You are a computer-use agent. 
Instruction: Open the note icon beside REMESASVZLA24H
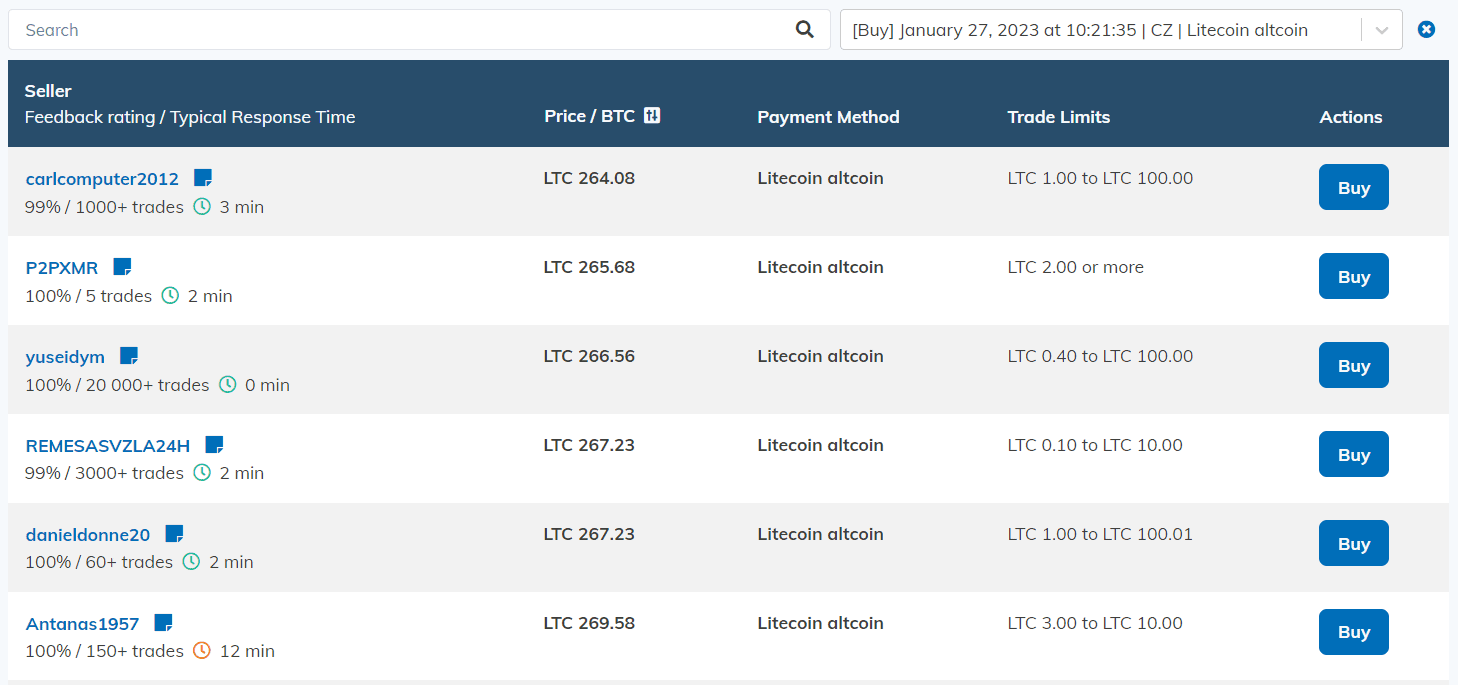coord(214,445)
